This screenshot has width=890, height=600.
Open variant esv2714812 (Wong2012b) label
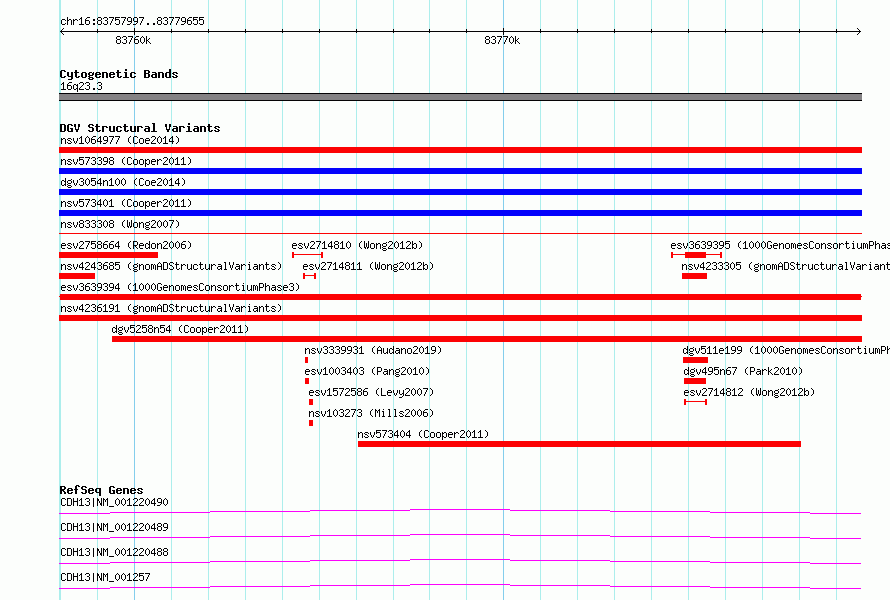click(749, 392)
